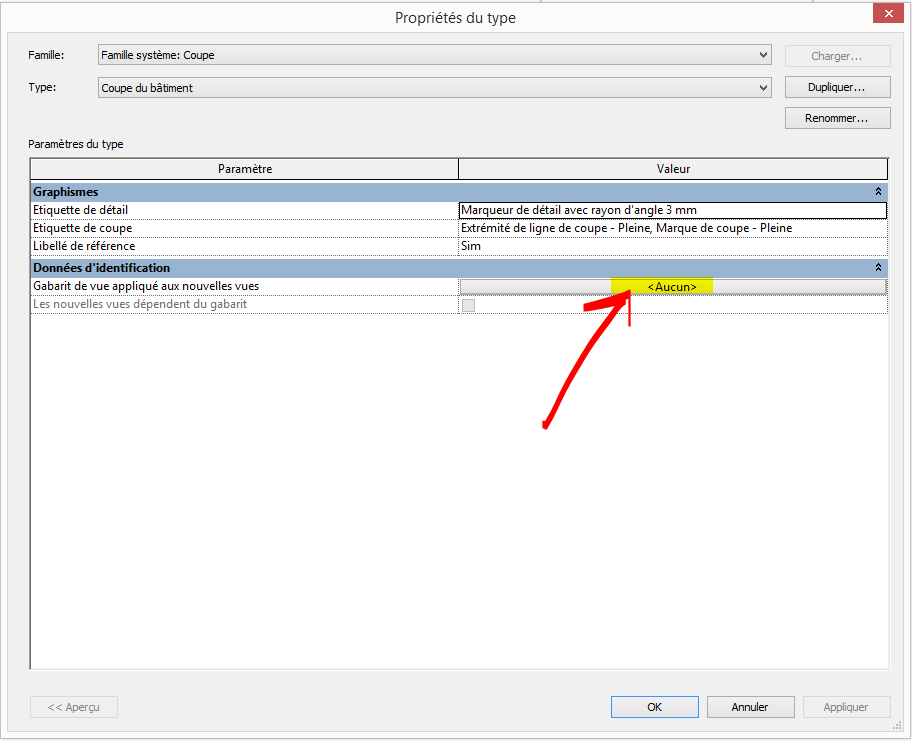Collapse the Graphismes section chevron
The image size is (912, 741).
click(x=878, y=191)
